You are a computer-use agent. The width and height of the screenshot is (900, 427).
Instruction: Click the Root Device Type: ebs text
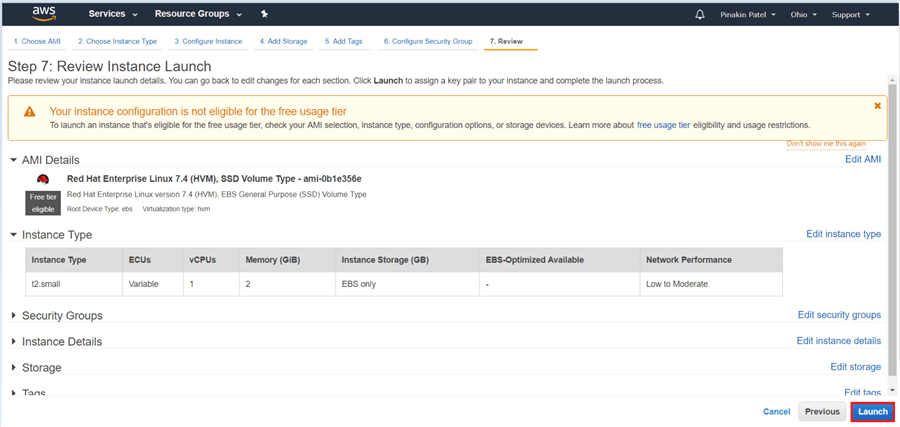pyautogui.click(x=100, y=209)
